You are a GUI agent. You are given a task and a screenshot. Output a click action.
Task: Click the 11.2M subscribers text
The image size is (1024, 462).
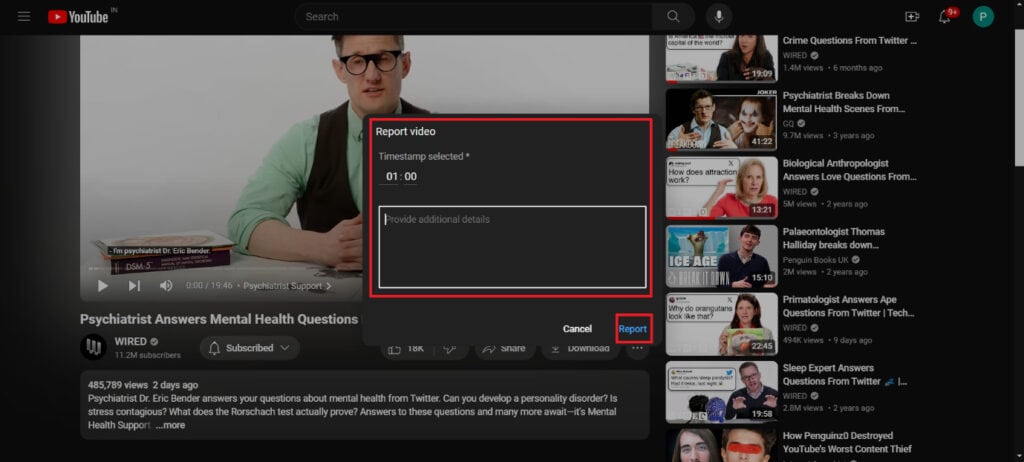pyautogui.click(x=148, y=355)
